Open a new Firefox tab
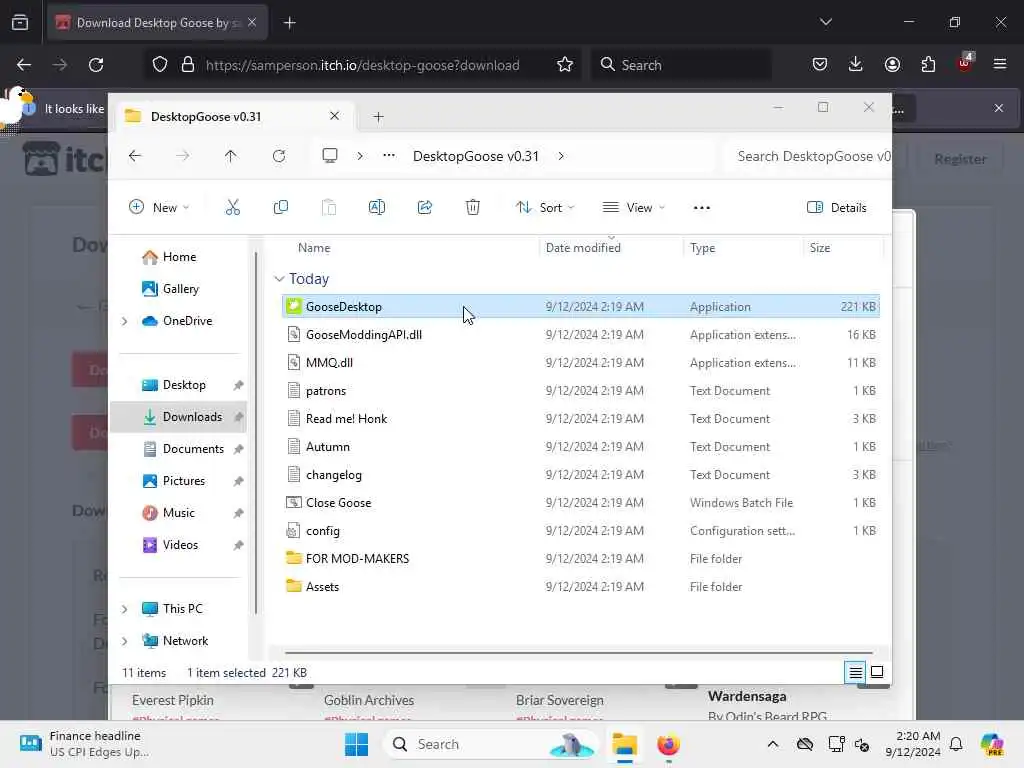Screen dimensions: 1024x768 [x=290, y=23]
